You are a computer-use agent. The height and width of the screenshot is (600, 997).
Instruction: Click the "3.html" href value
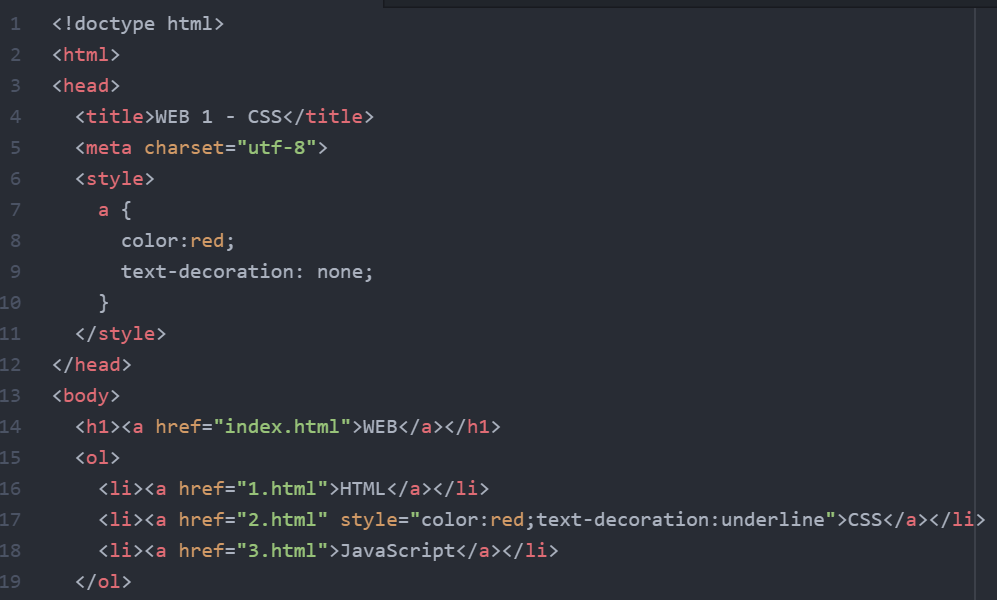(282, 550)
